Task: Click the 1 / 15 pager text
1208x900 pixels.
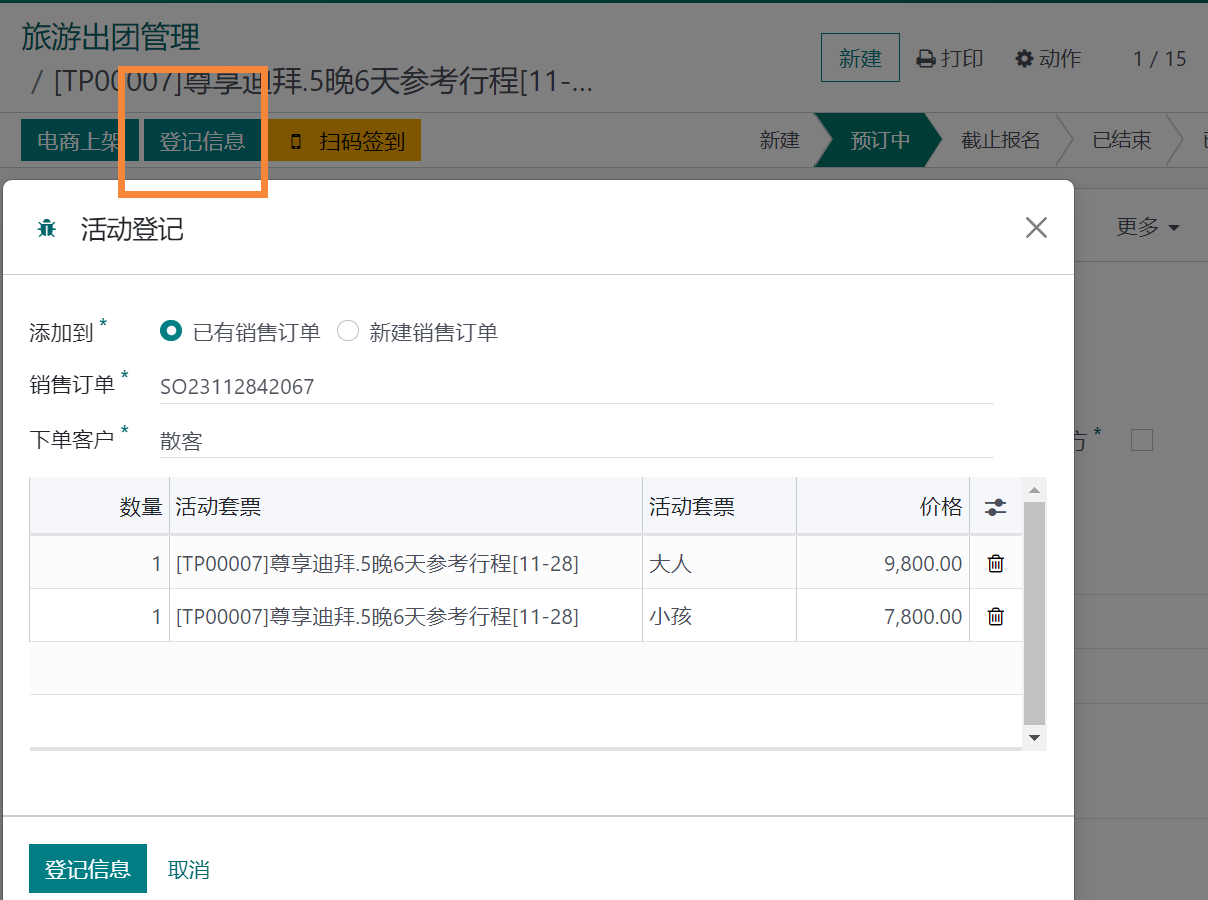Action: click(x=1159, y=59)
